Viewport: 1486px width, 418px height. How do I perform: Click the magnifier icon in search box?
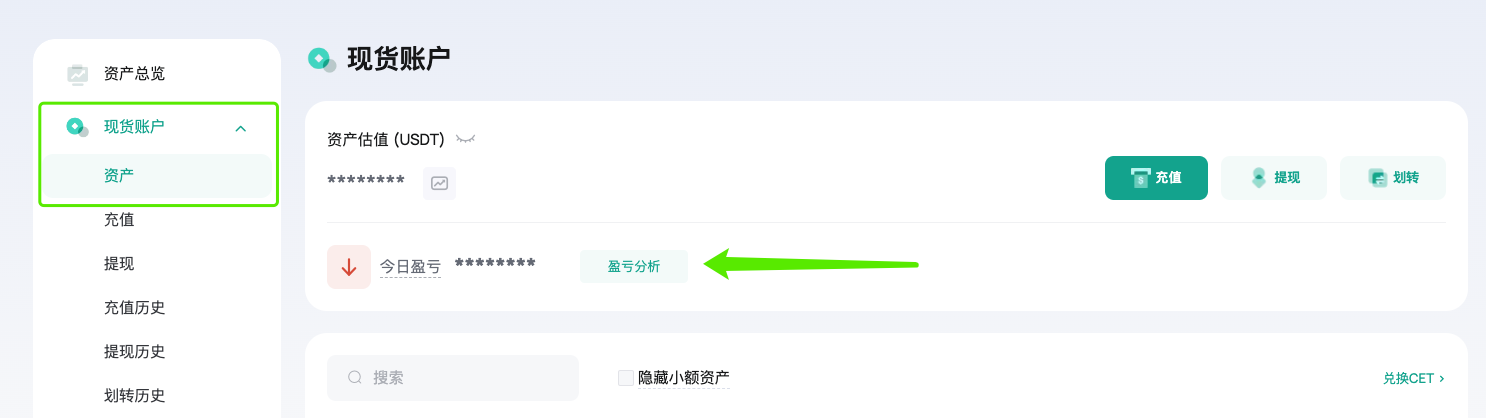(x=355, y=378)
